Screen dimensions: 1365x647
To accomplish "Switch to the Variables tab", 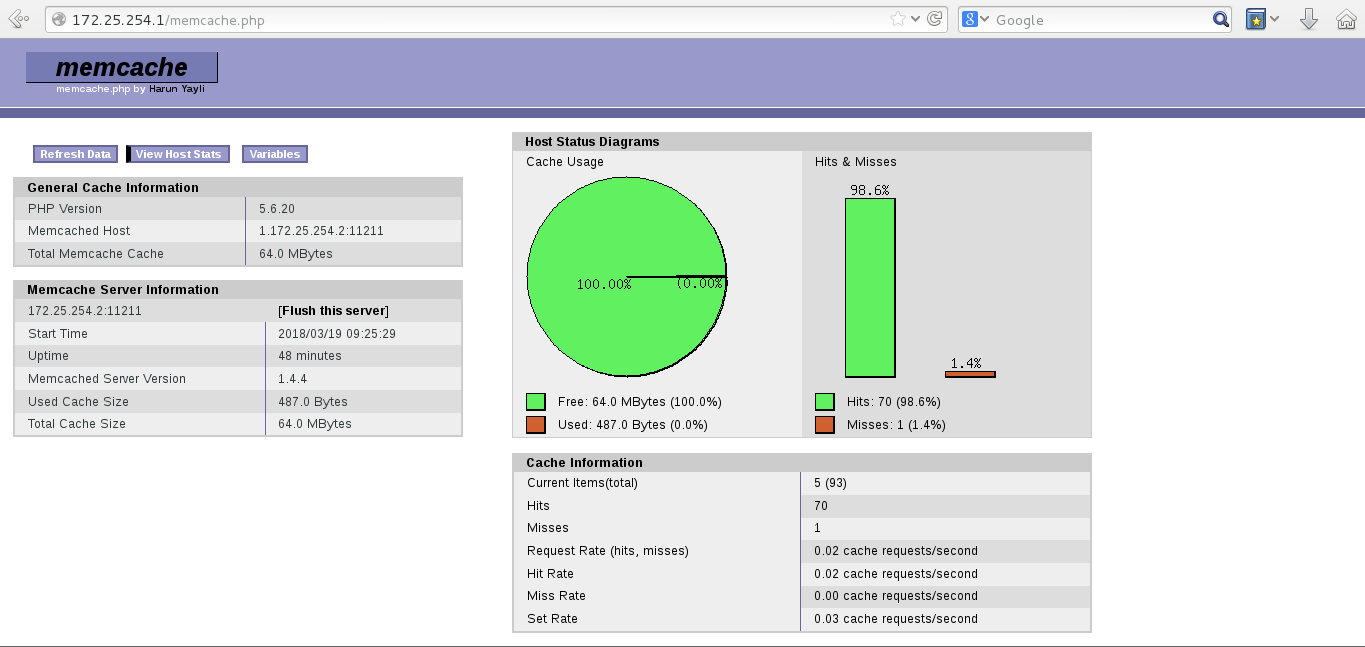I will point(274,154).
